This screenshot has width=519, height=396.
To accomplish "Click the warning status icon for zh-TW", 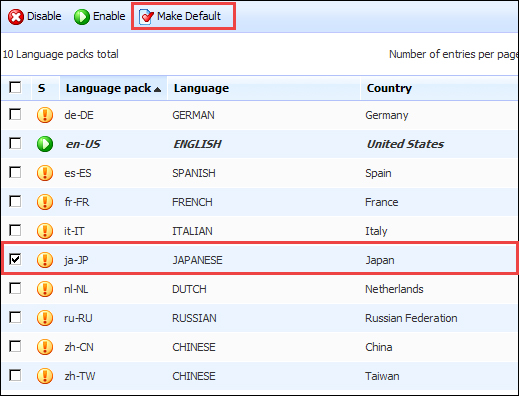I will coord(45,376).
